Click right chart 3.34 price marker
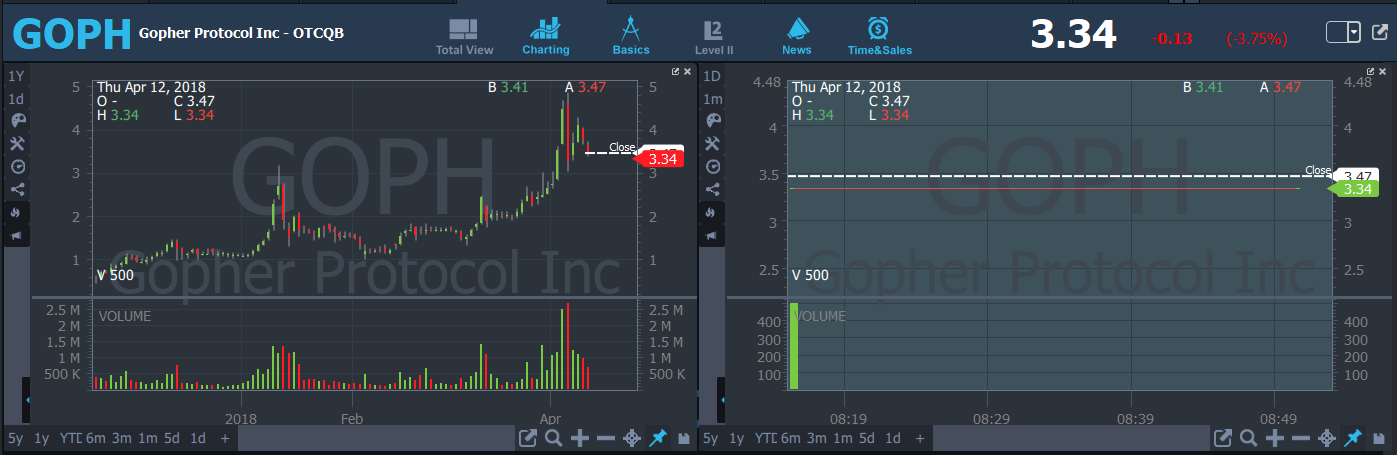The width and height of the screenshot is (1397, 455). point(1355,189)
